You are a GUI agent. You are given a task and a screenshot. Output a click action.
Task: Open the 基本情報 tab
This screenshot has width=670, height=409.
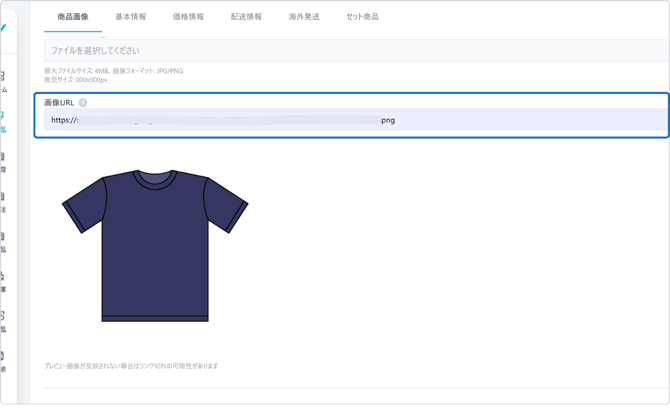(x=130, y=17)
